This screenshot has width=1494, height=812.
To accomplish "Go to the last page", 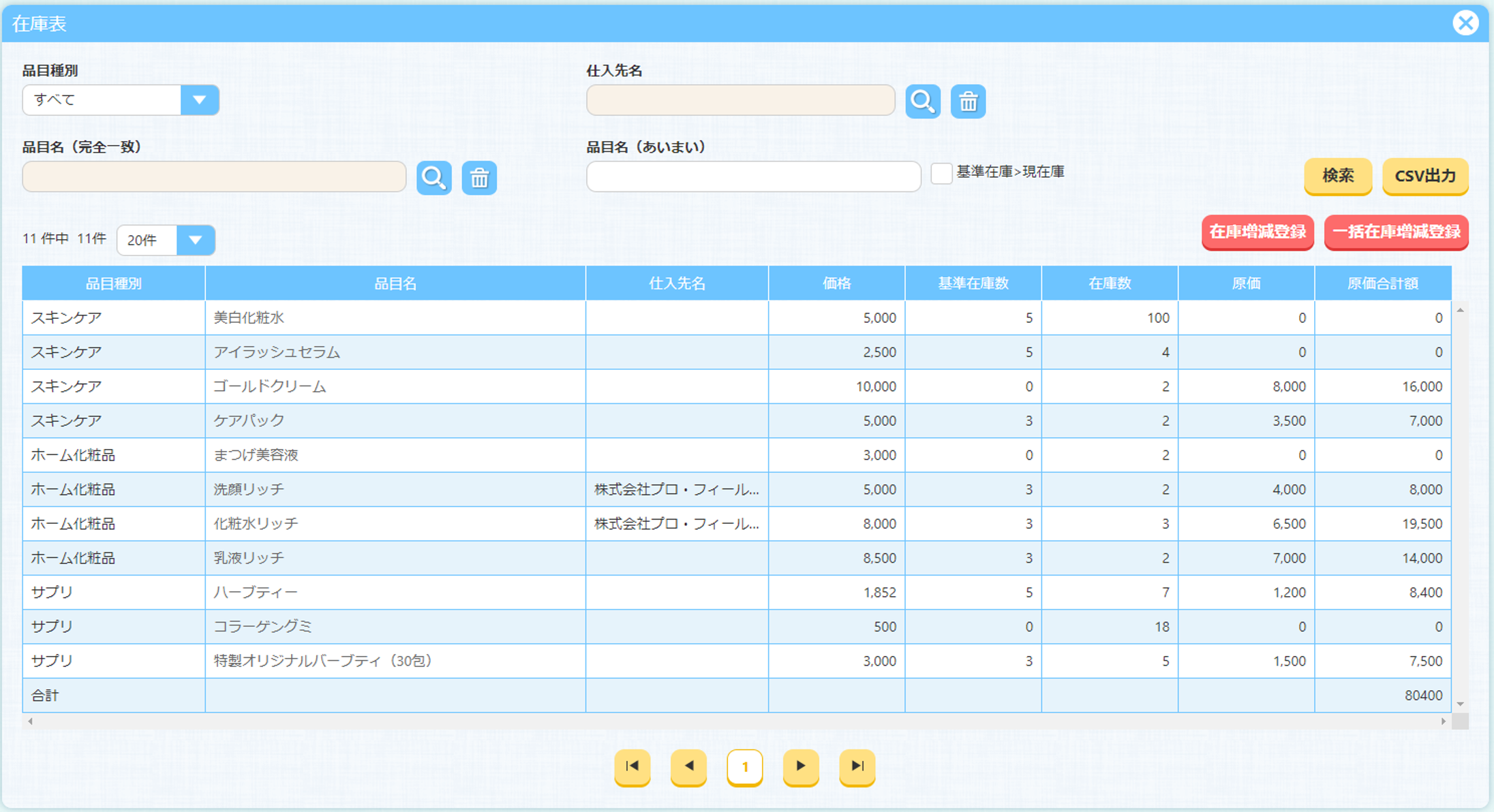I will point(857,766).
